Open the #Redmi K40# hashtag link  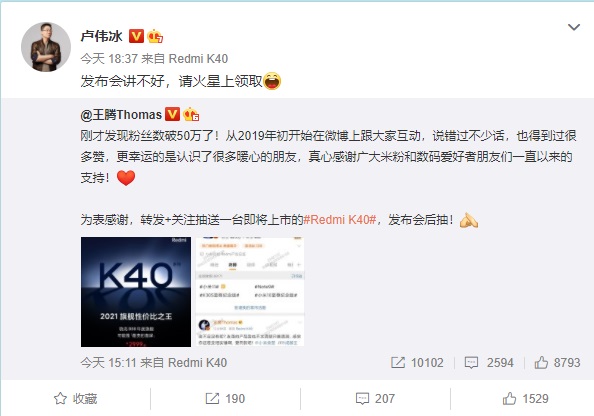click(x=340, y=220)
